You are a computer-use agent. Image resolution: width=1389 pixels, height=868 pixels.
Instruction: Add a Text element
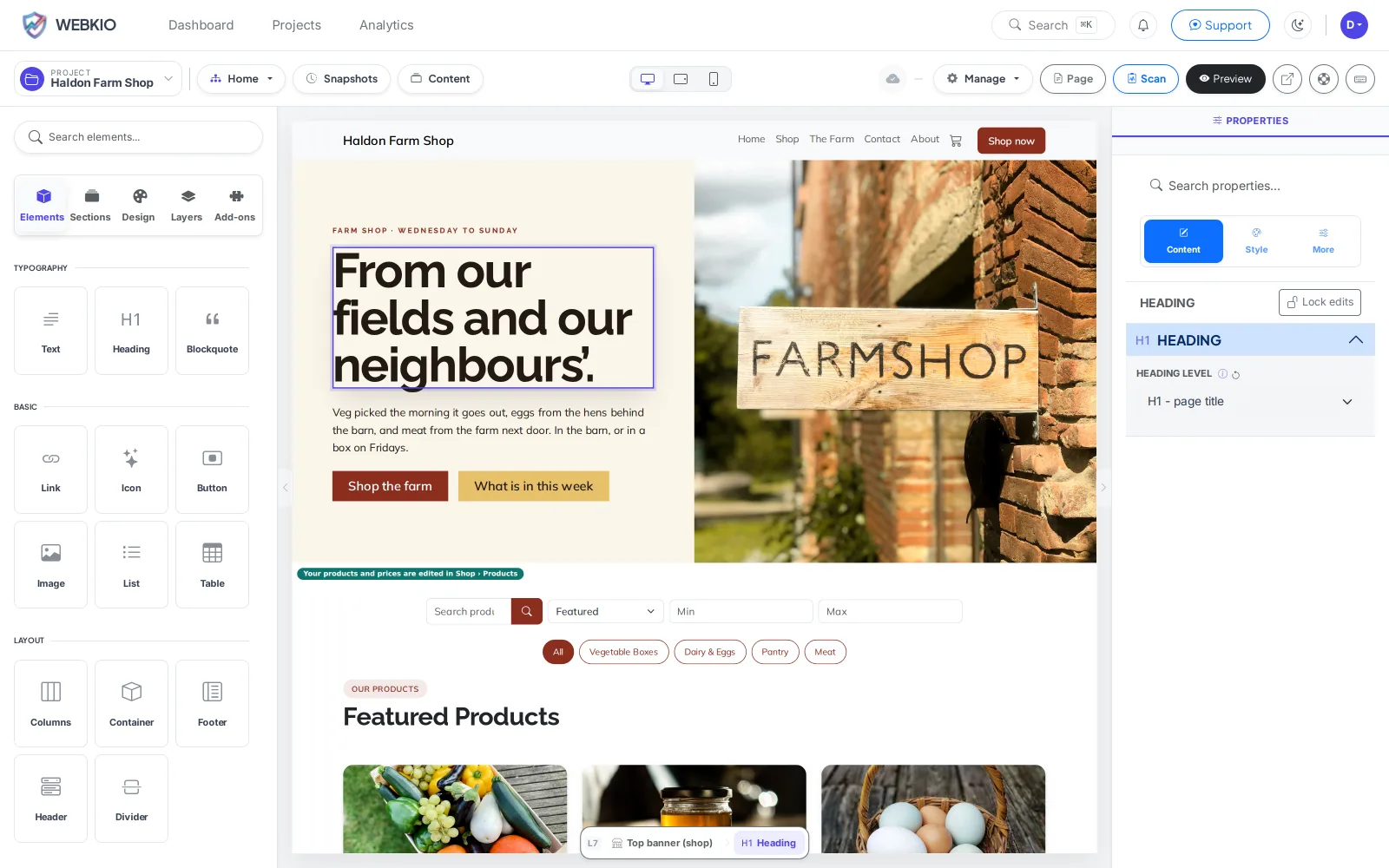(x=50, y=331)
